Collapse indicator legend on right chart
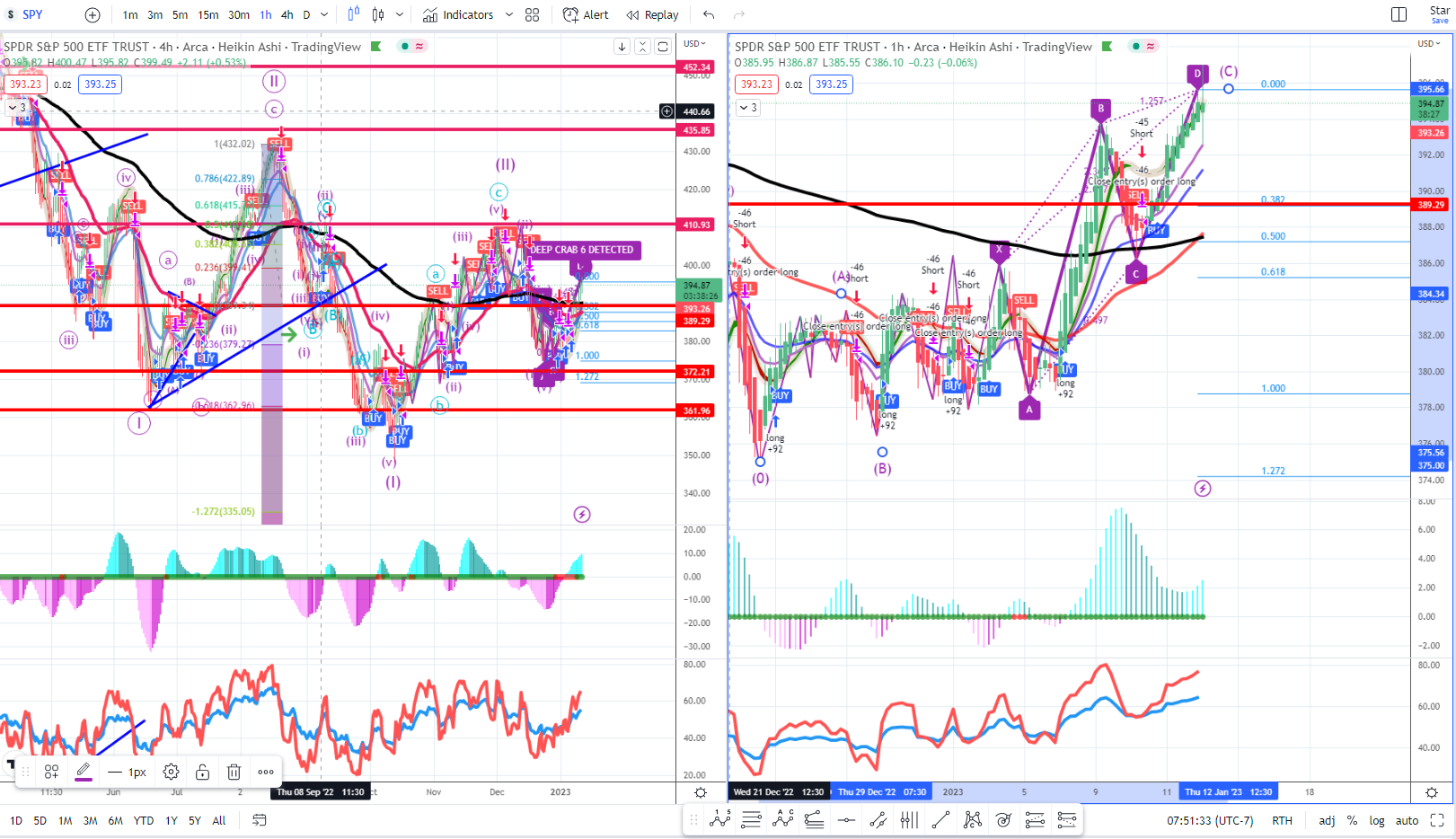Screen dimensions: 1456x839 pyautogui.click(x=748, y=107)
